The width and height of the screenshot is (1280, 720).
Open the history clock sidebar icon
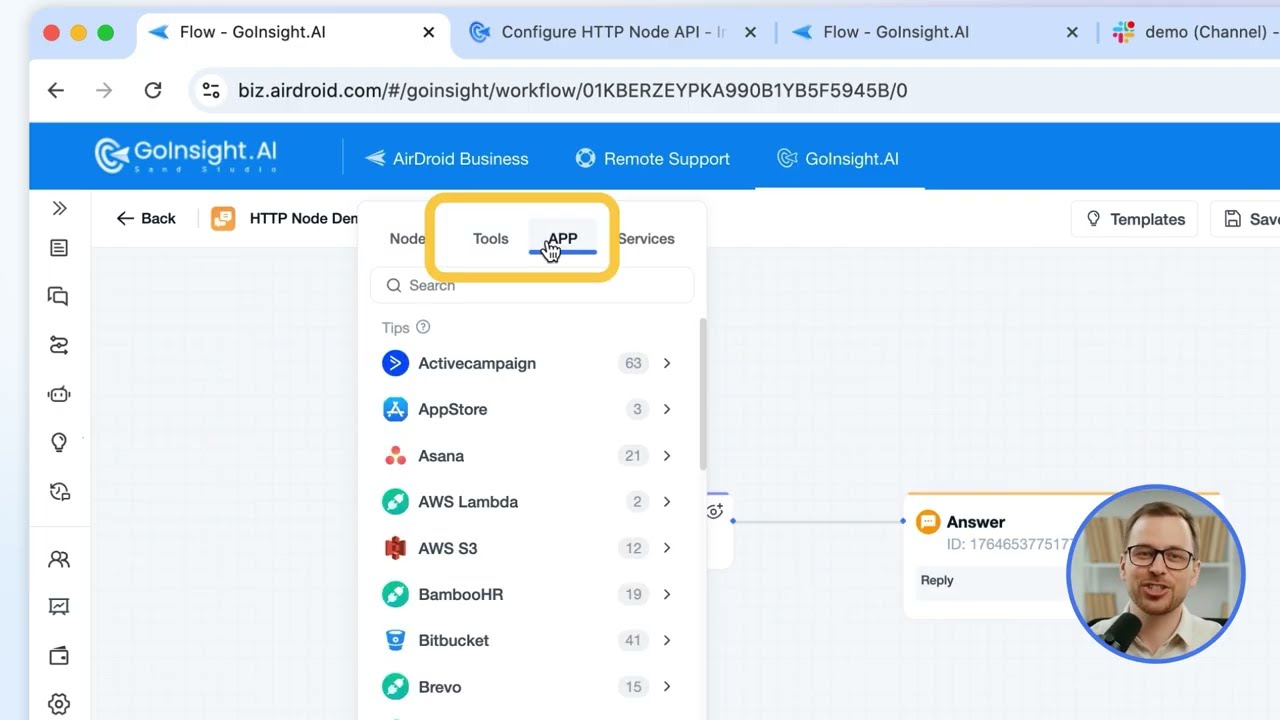coord(59,491)
